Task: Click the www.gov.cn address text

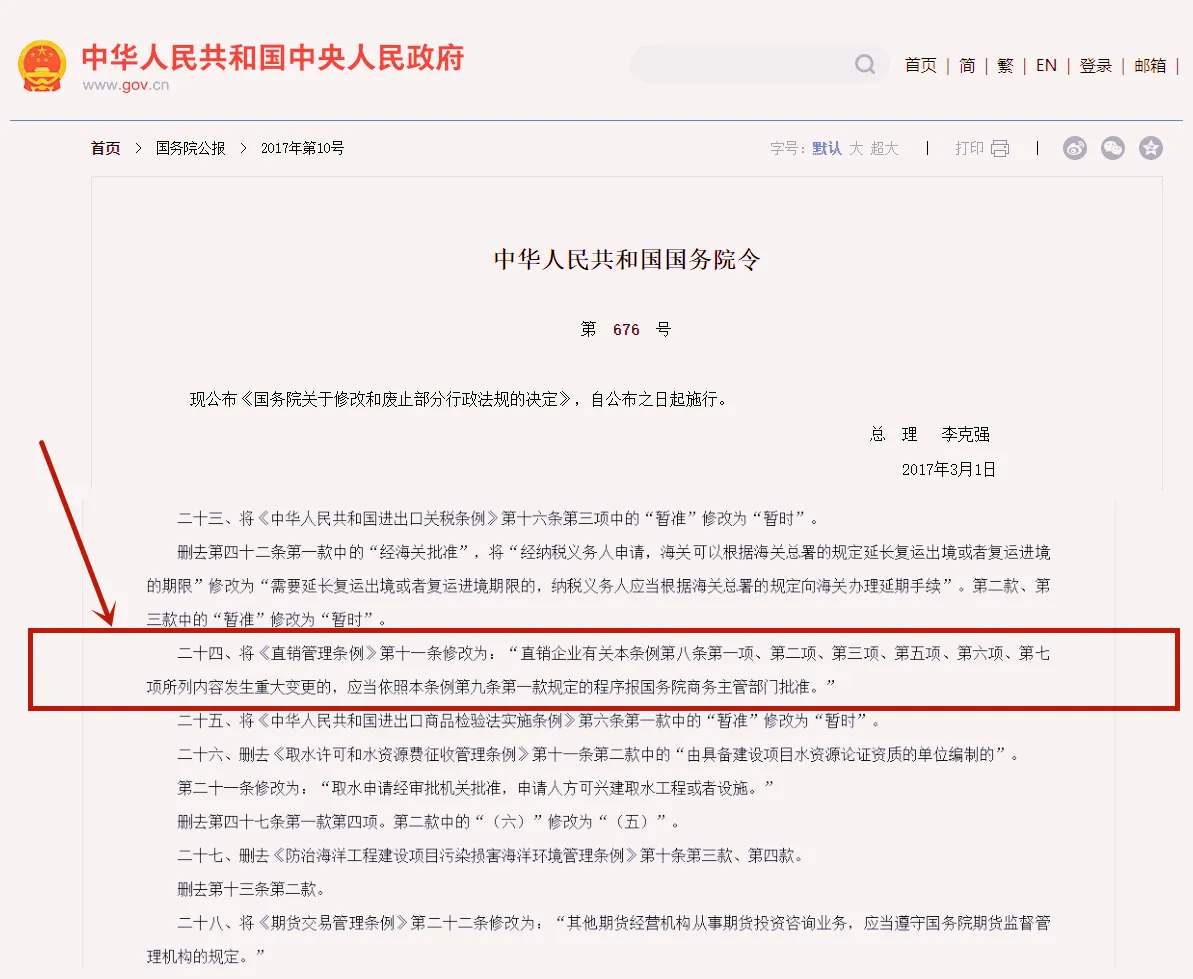Action: 126,85
